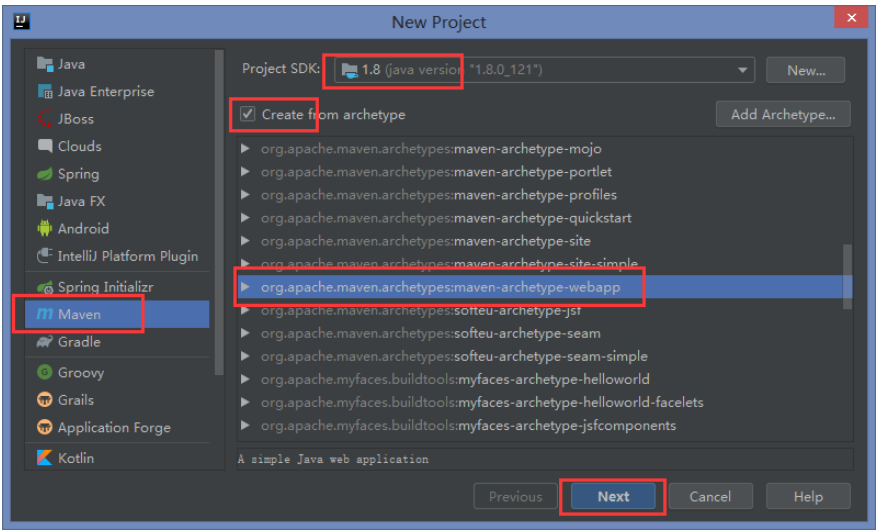Click the Grails icon
This screenshot has width=882, height=532.
point(44,400)
